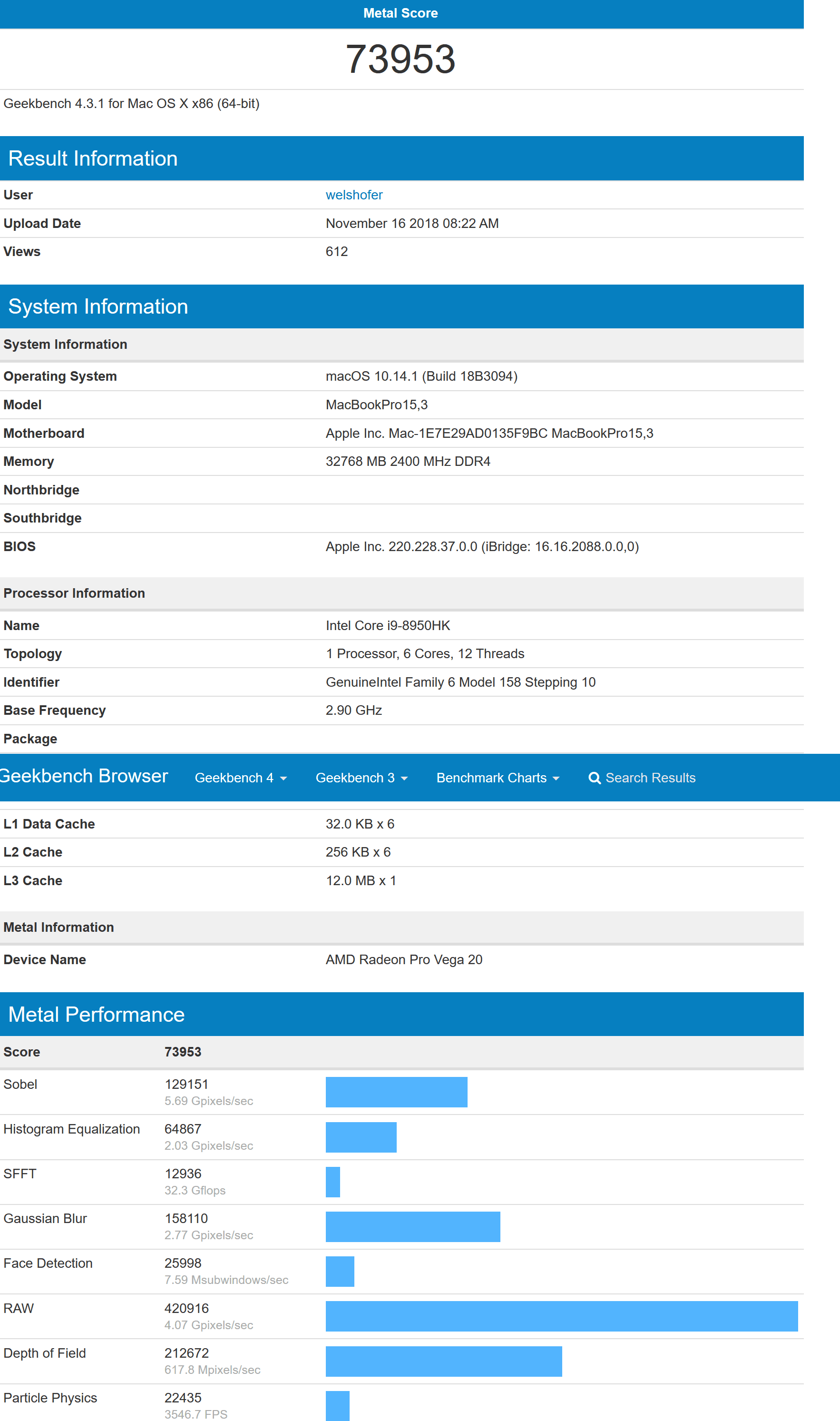Click the Metal Performance section header
This screenshot has height=1421, width=840.
(x=402, y=1014)
